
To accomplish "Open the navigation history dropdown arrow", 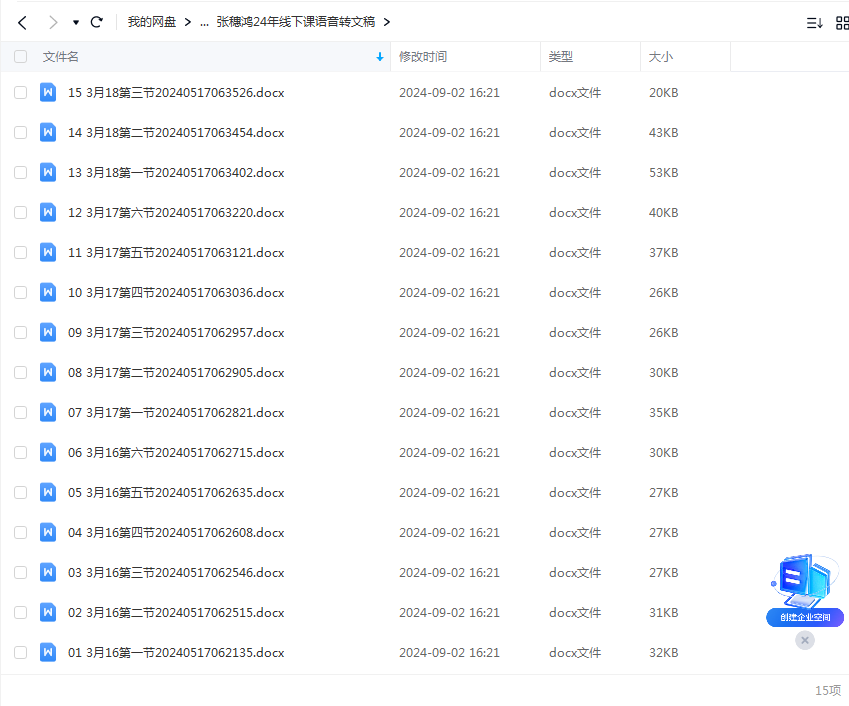I will point(76,23).
